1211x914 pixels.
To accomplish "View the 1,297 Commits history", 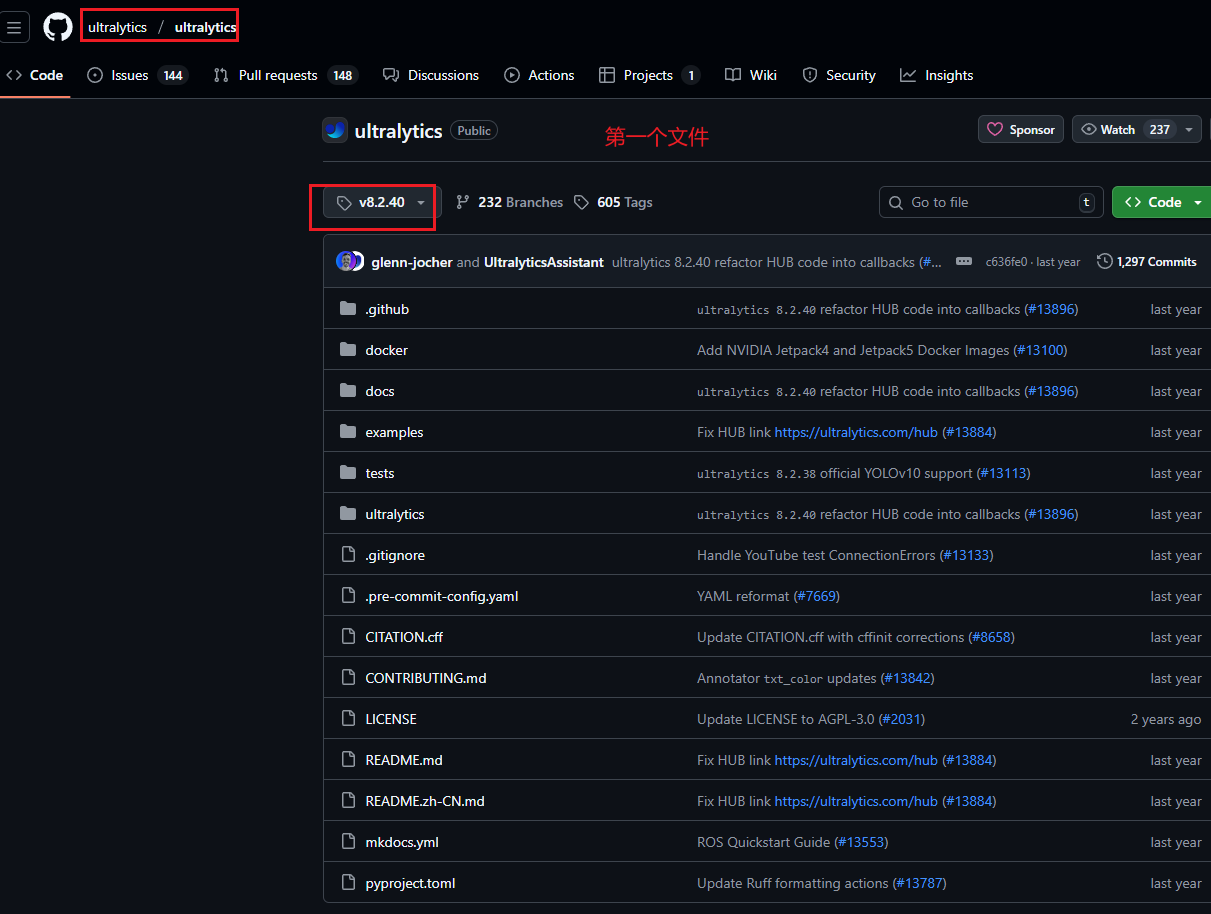I will coord(1147,261).
